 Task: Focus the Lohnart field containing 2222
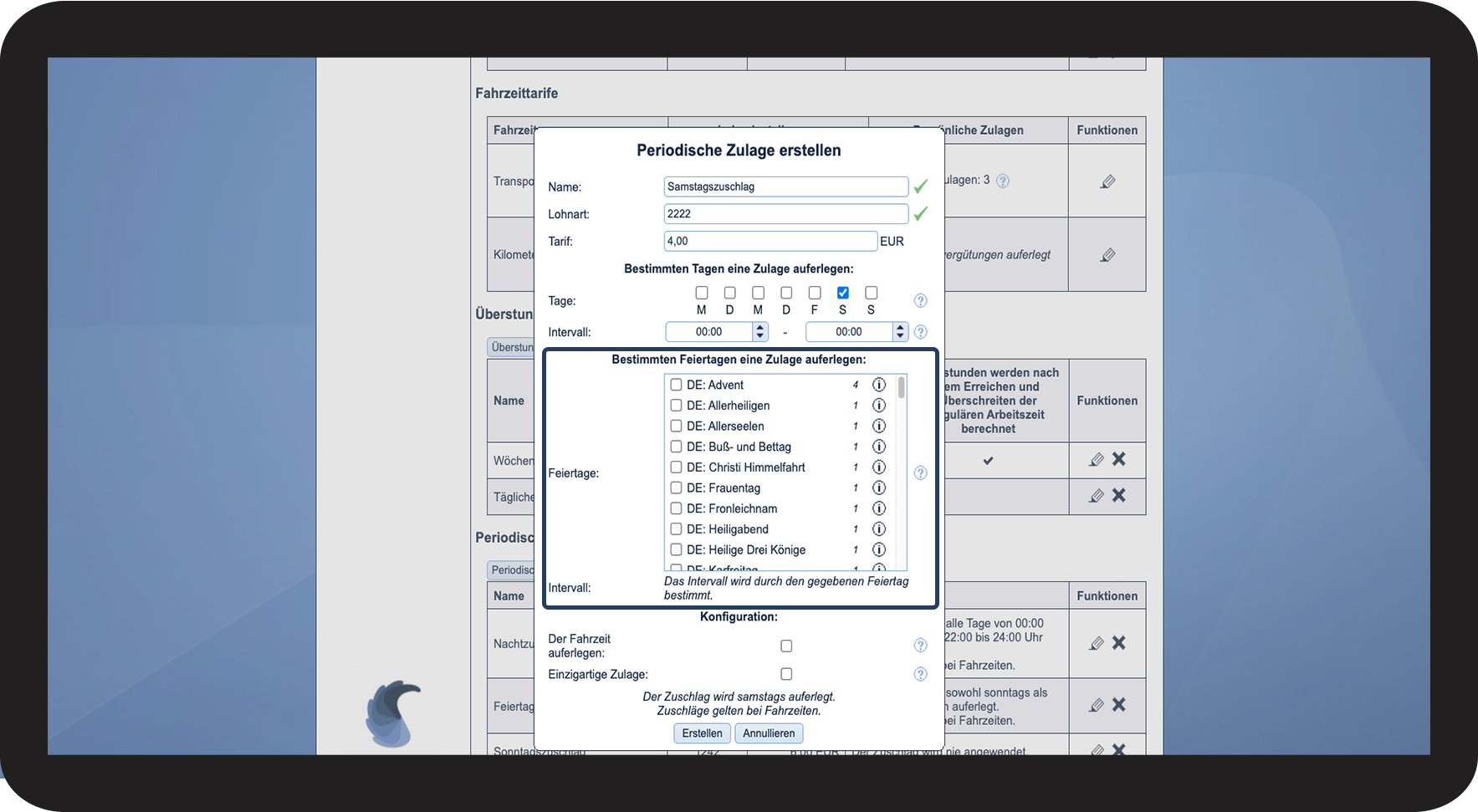[x=786, y=214]
